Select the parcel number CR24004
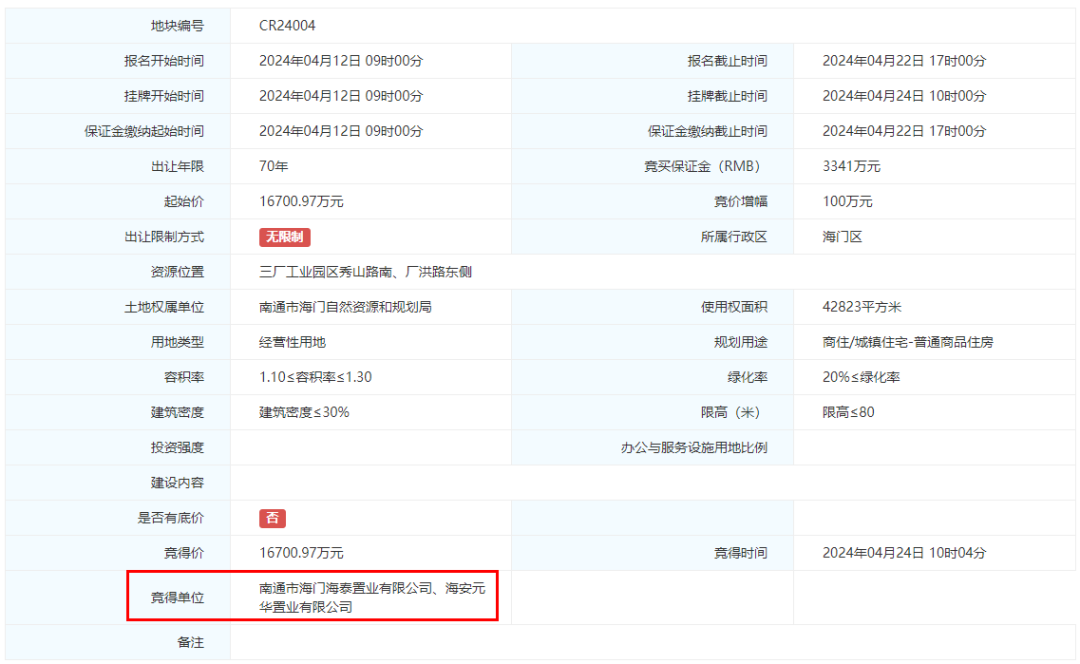This screenshot has height=664, width=1080. [x=287, y=25]
